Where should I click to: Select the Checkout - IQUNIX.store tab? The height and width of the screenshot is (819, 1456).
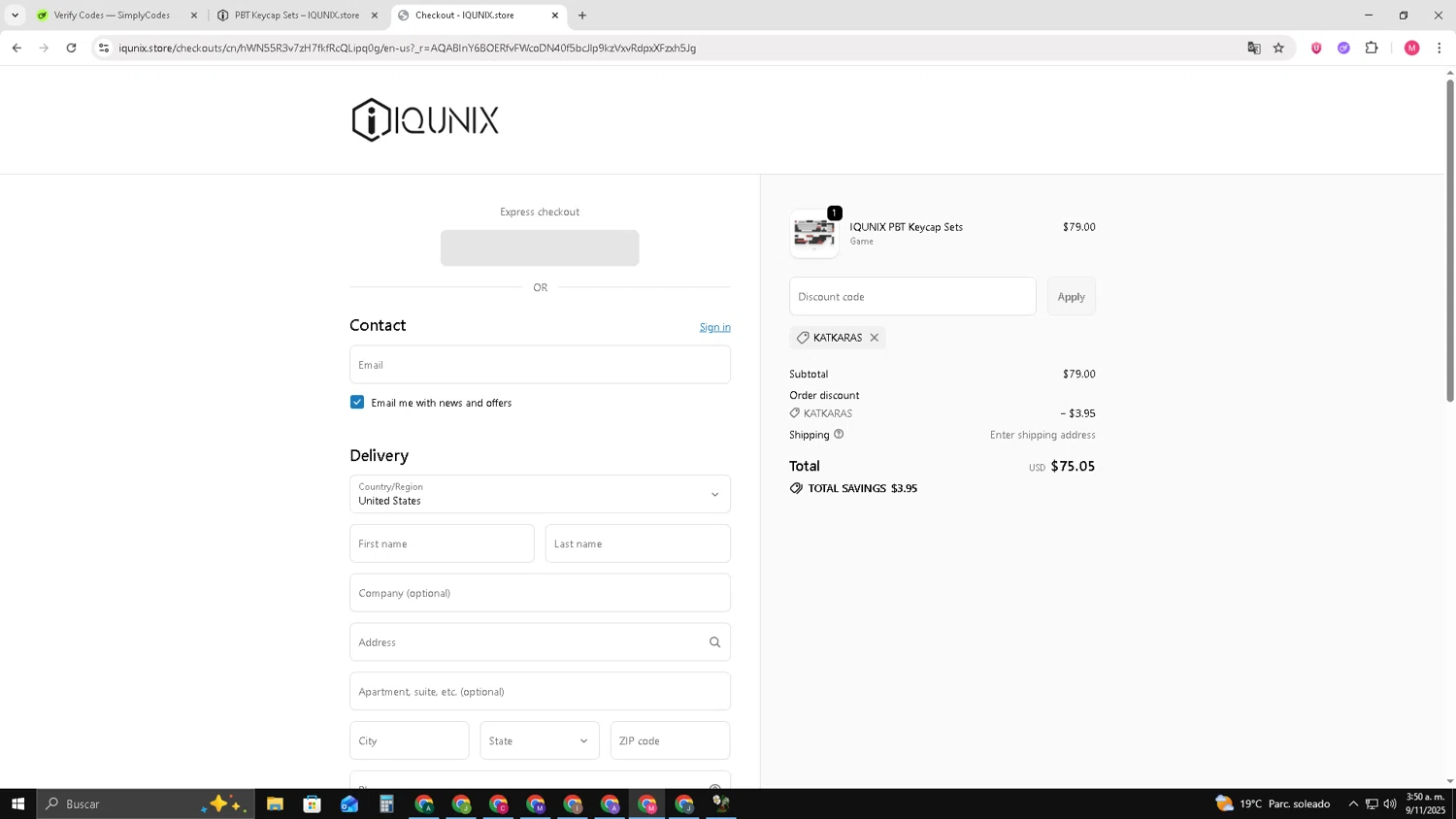point(464,16)
